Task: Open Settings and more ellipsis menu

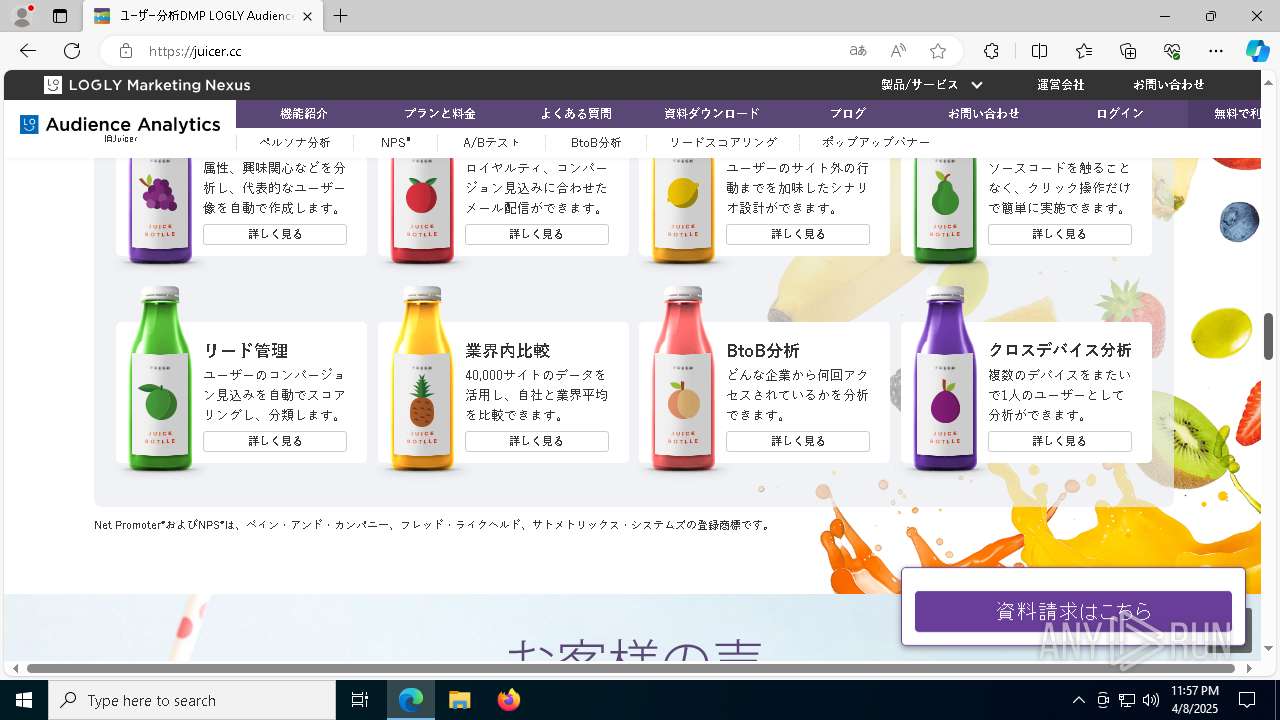Action: tap(1216, 51)
